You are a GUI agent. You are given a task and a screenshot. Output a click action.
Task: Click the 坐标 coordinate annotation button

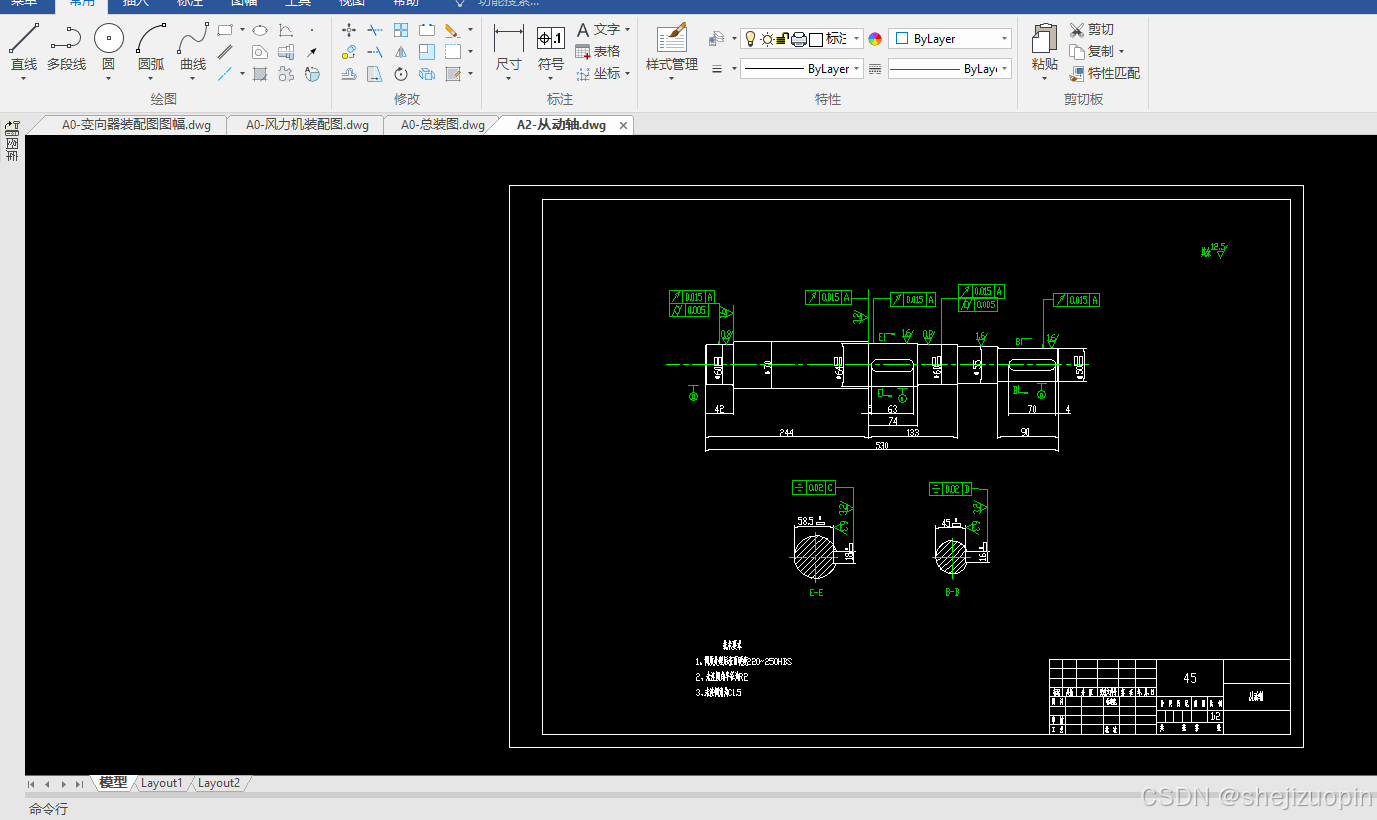(598, 74)
